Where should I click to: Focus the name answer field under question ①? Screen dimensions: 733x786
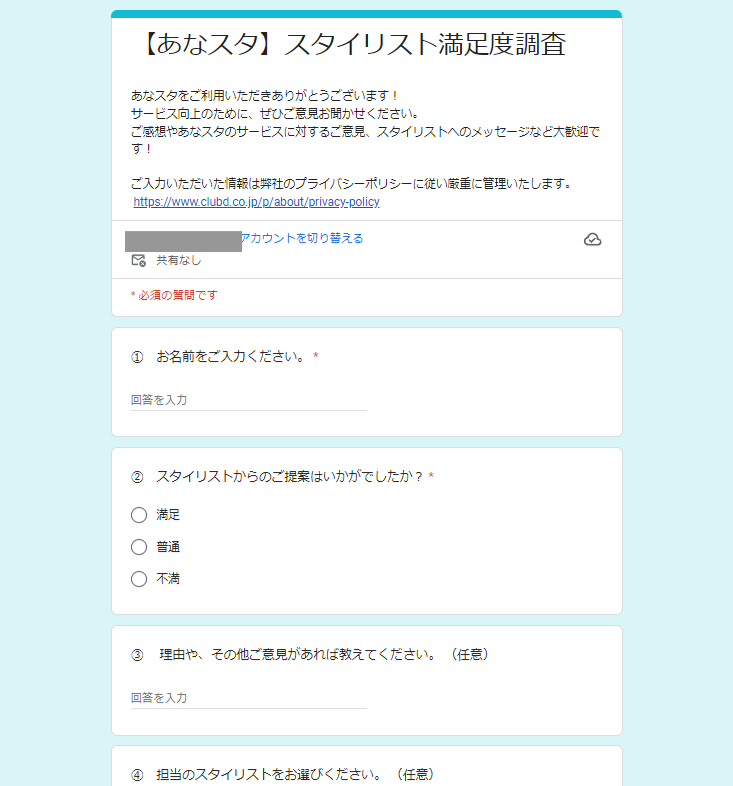(248, 400)
